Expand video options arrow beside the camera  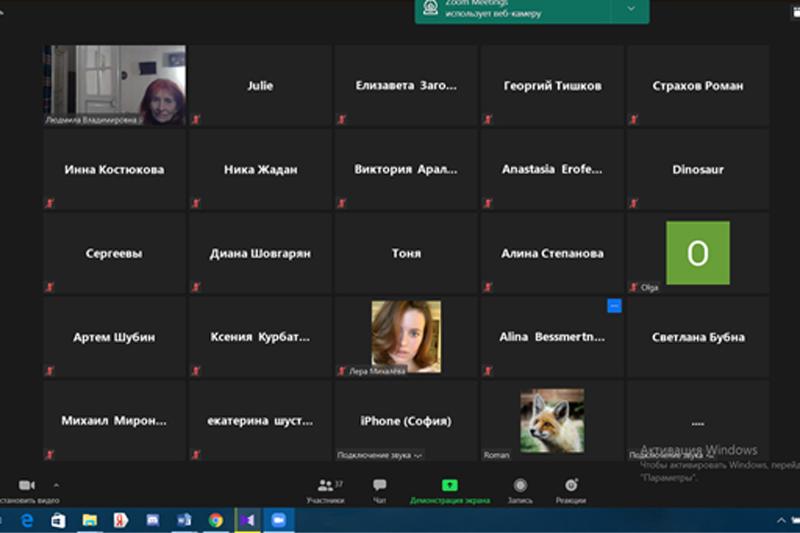click(x=55, y=484)
